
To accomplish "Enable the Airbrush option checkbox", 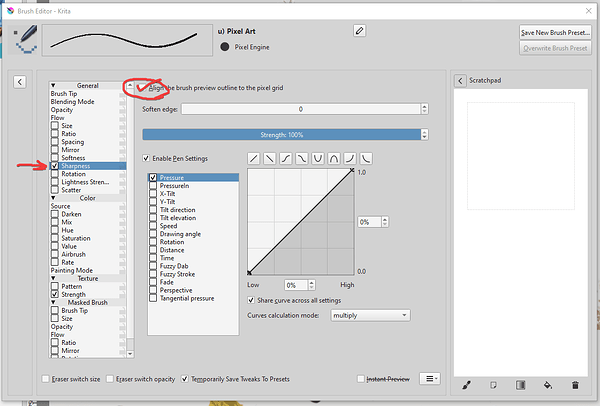I will click(55, 254).
